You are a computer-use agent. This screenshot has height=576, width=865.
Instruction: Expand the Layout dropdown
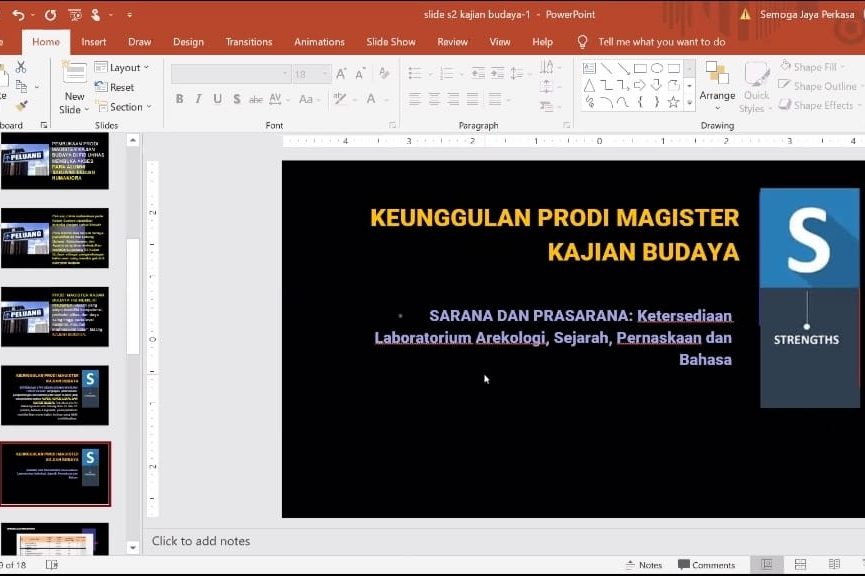pyautogui.click(x=122, y=67)
